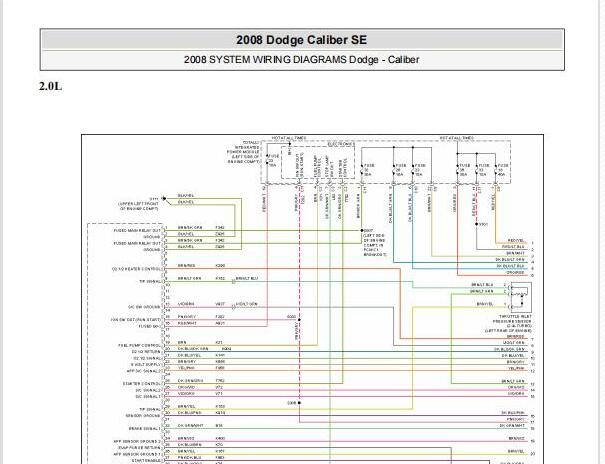Click the "TOTALLY INTEGRATED POWER MODULE" label
The height and width of the screenshot is (464, 605).
(243, 152)
